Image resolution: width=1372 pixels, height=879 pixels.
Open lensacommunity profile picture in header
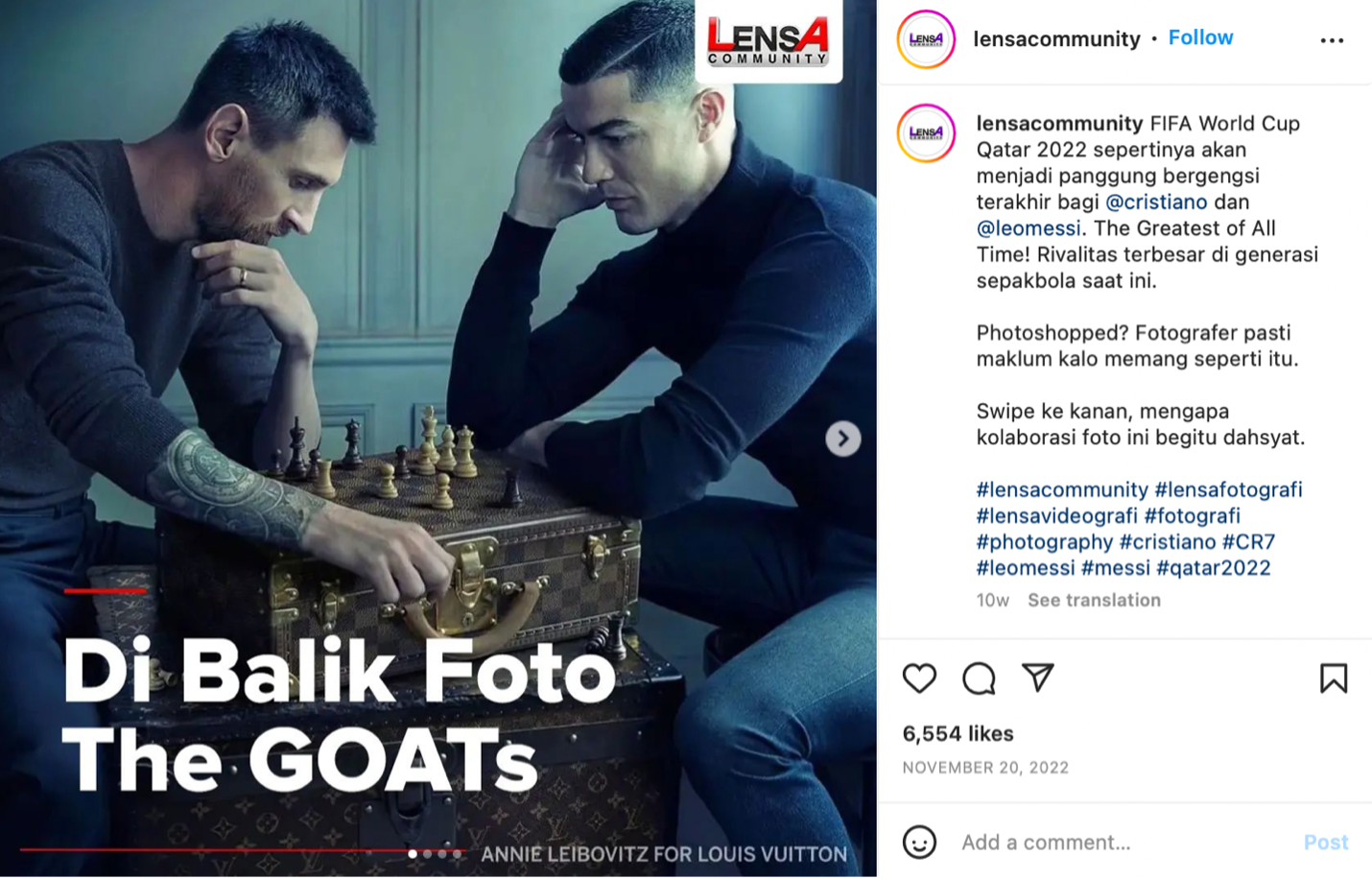926,39
